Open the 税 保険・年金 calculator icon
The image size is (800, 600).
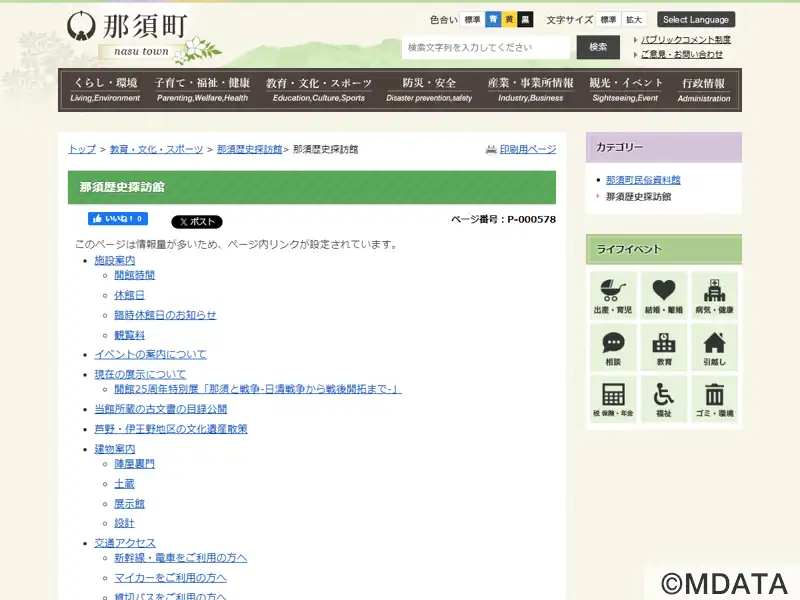pyautogui.click(x=612, y=399)
